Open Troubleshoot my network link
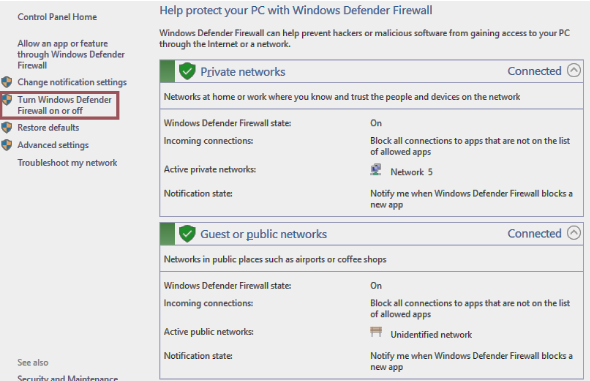This screenshot has height=381, width=590. tap(67, 163)
